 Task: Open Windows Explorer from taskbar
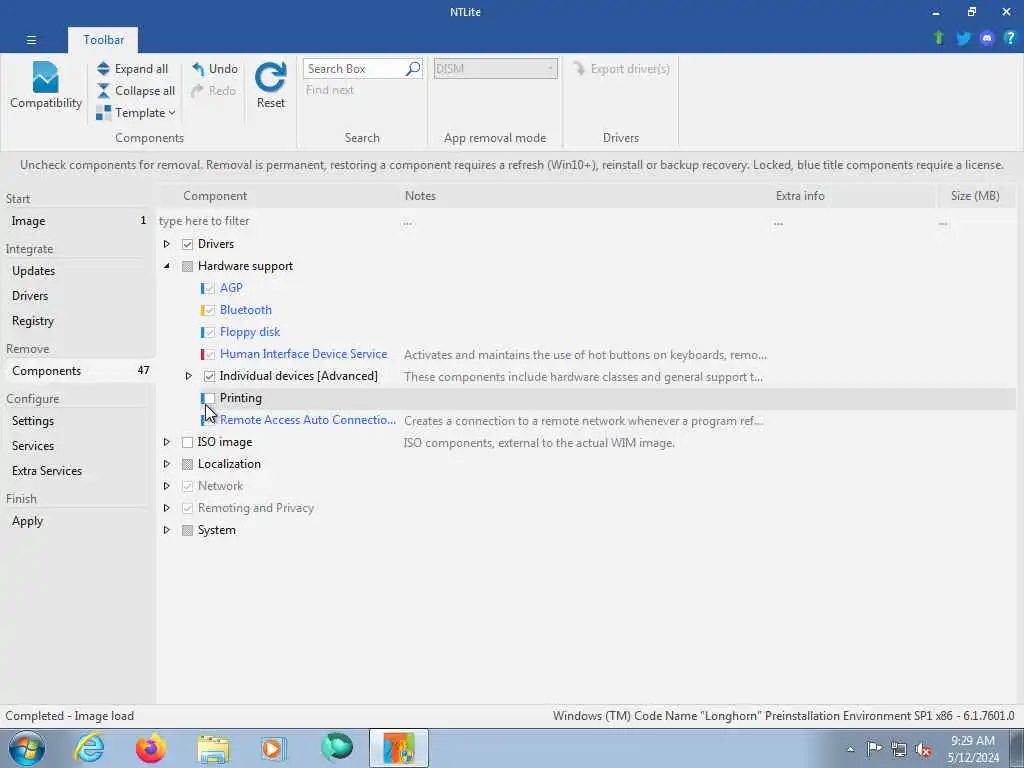pyautogui.click(x=214, y=750)
